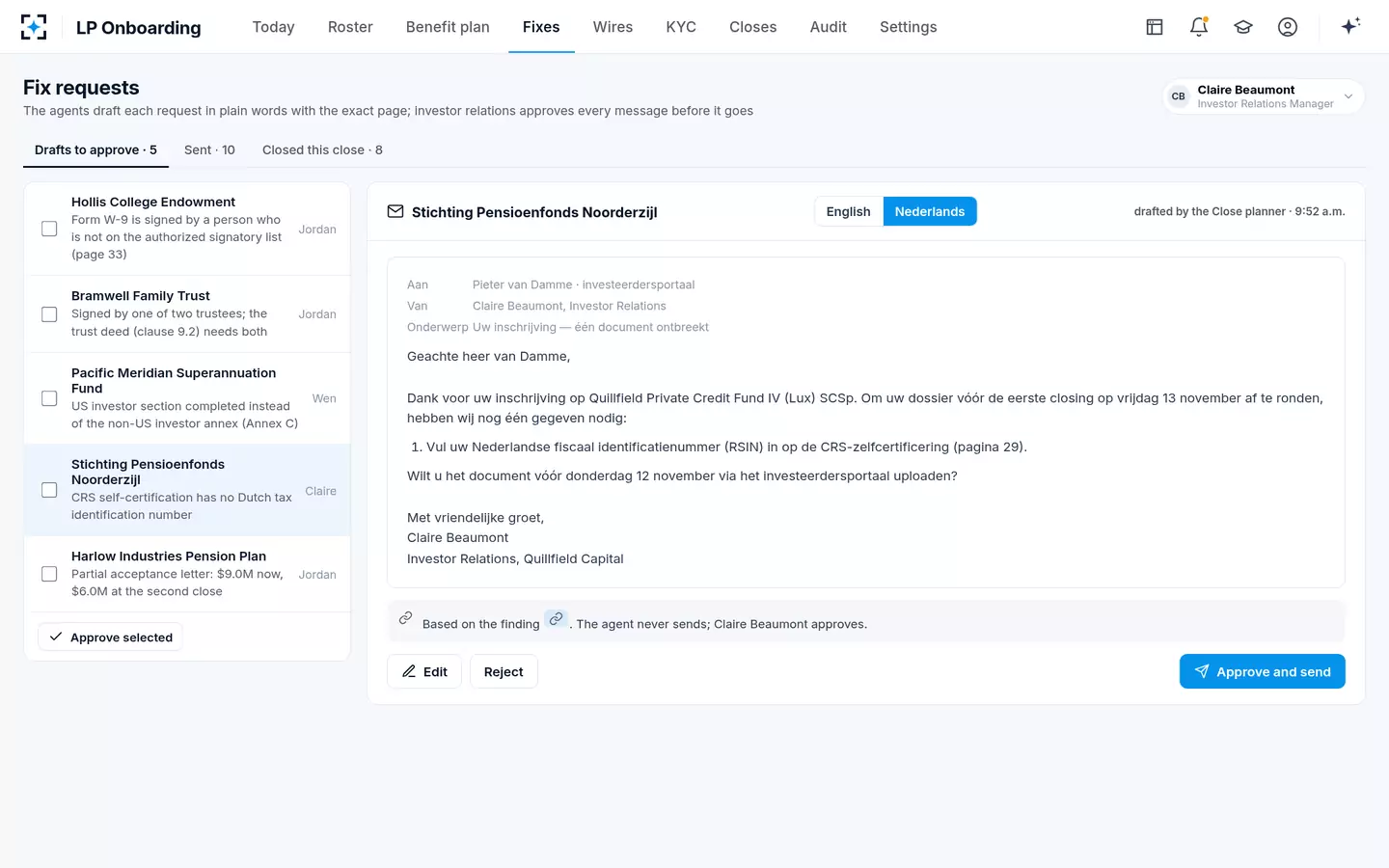Switch the draft language to English
1389x868 pixels.
[x=849, y=211]
